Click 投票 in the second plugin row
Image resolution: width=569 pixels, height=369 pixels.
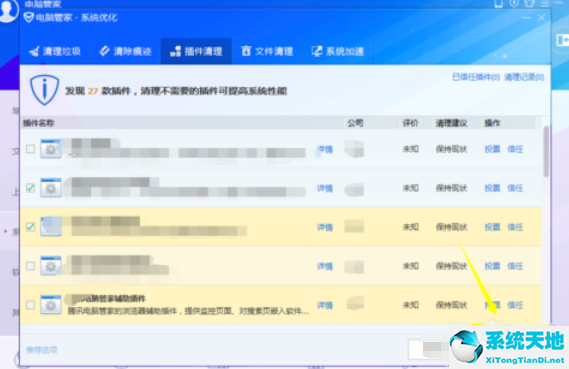point(492,188)
